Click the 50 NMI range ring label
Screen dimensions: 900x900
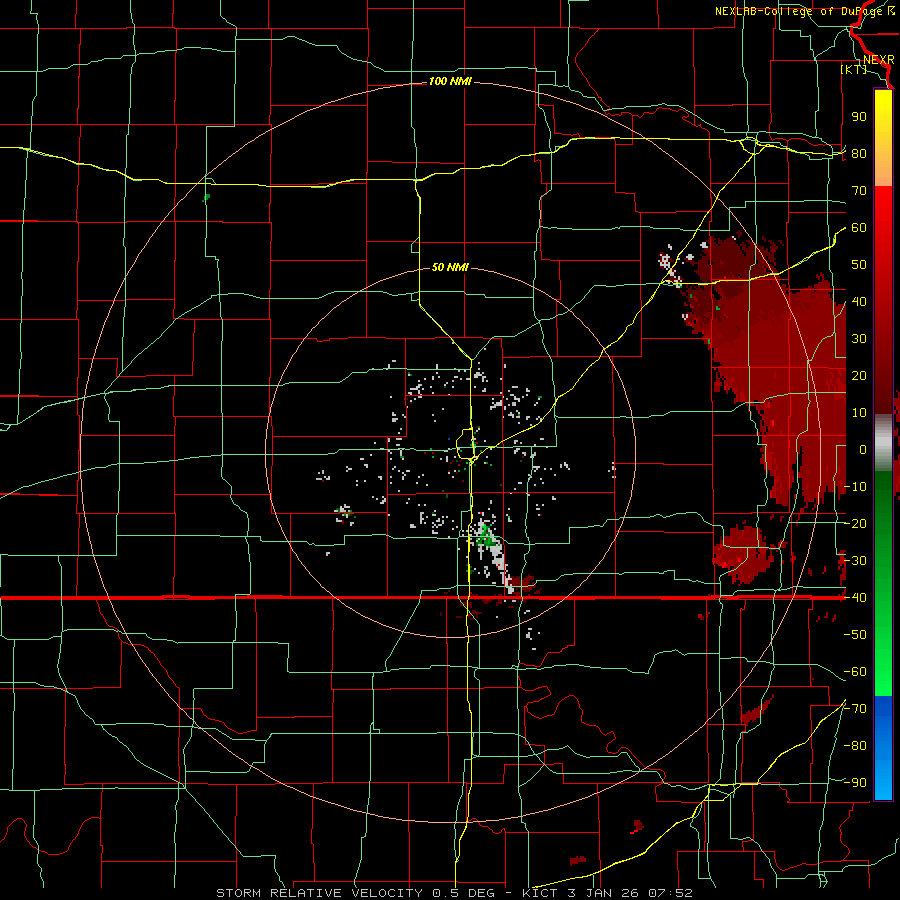click(x=450, y=267)
